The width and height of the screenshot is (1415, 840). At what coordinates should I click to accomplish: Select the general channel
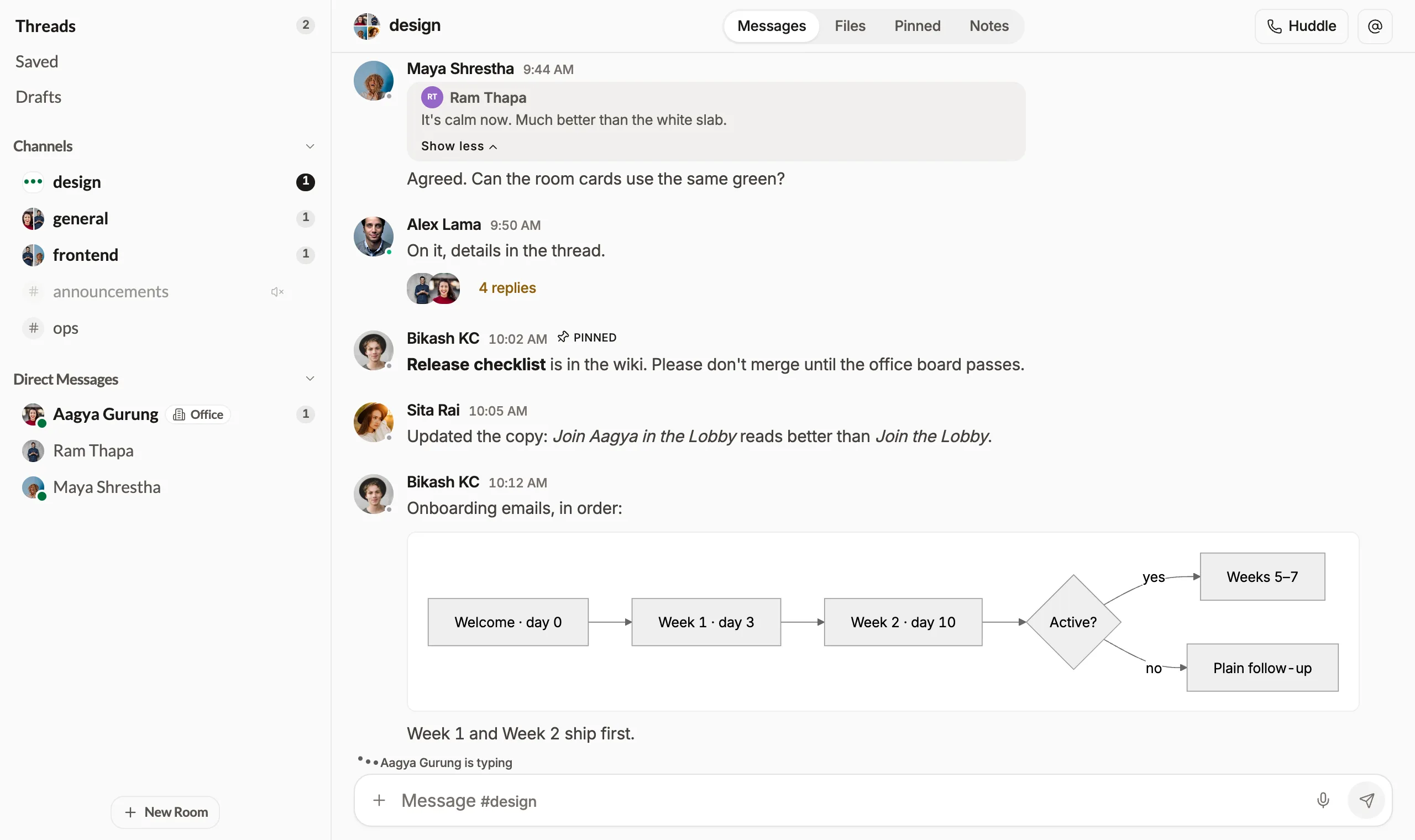click(165, 218)
